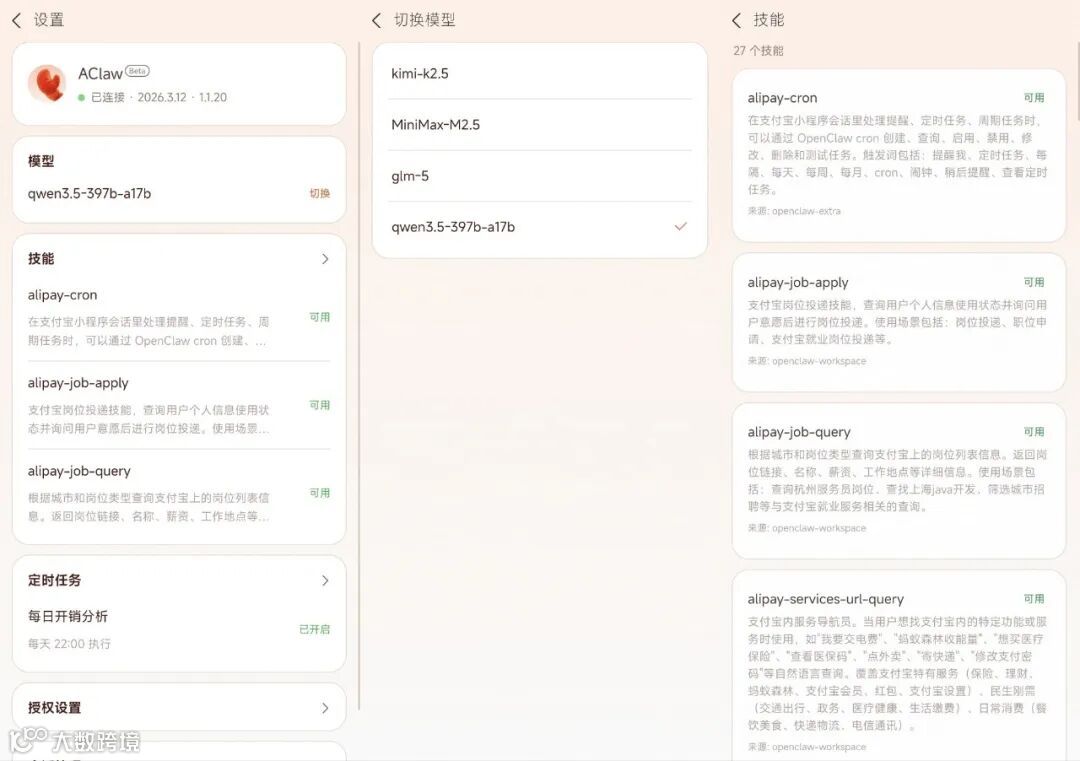This screenshot has width=1080, height=761.
Task: Open alipay-job-query card in 技能 page
Action: (899, 481)
